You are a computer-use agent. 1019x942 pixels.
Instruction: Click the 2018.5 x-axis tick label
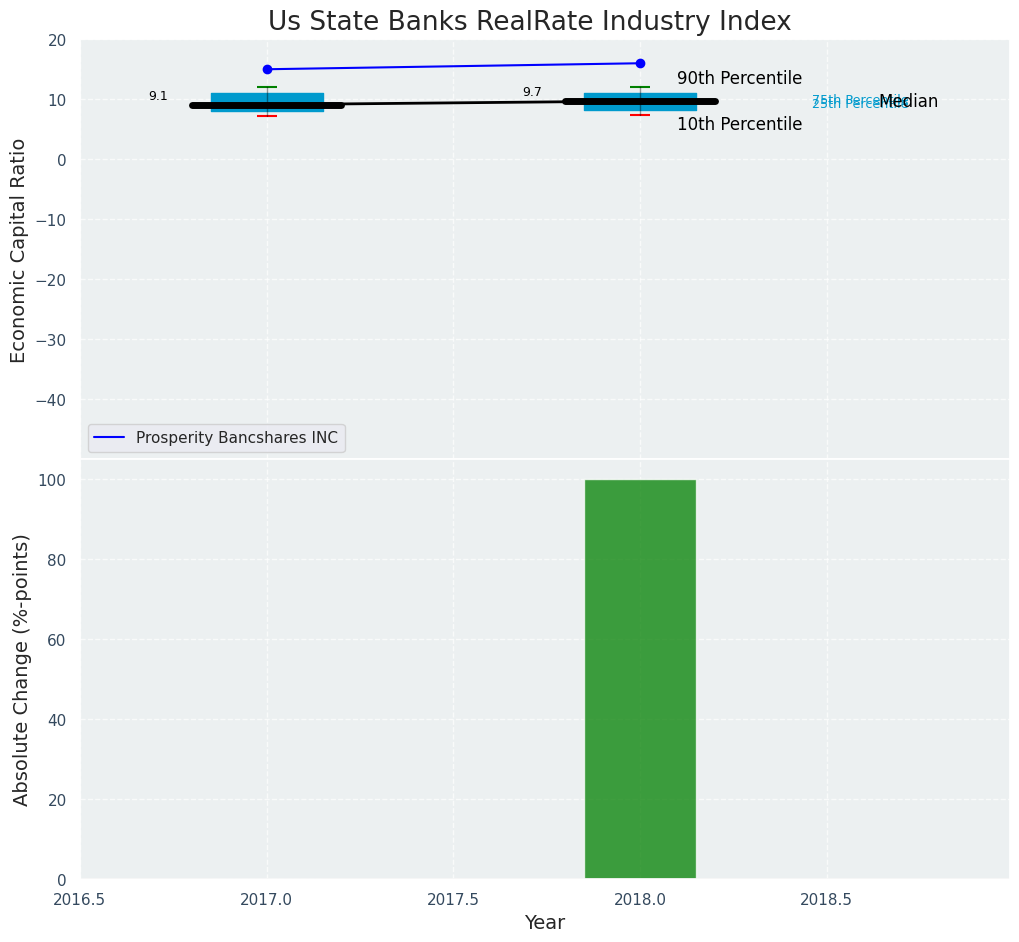[x=826, y=898]
